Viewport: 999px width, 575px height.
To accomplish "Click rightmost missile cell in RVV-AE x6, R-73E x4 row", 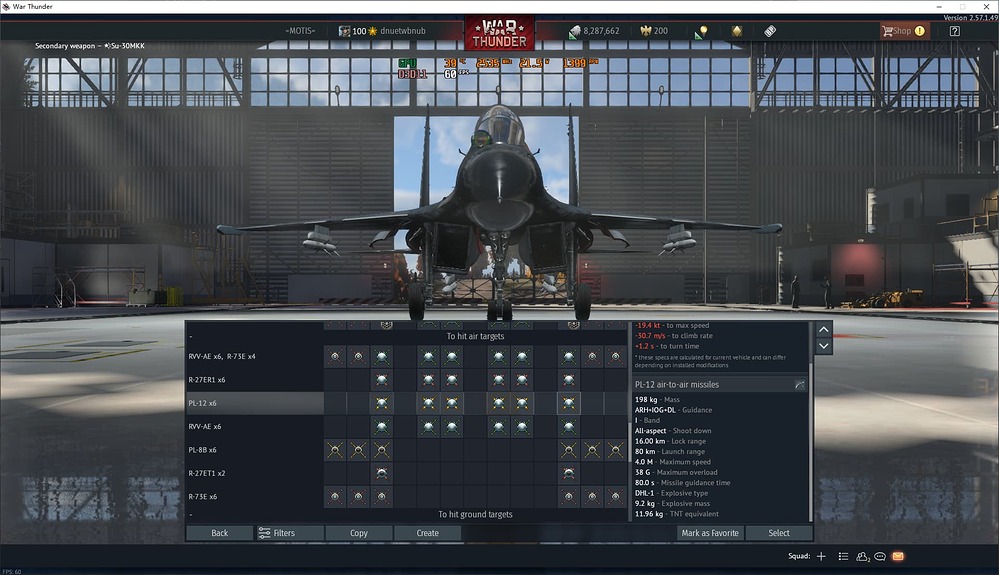I will tap(615, 357).
